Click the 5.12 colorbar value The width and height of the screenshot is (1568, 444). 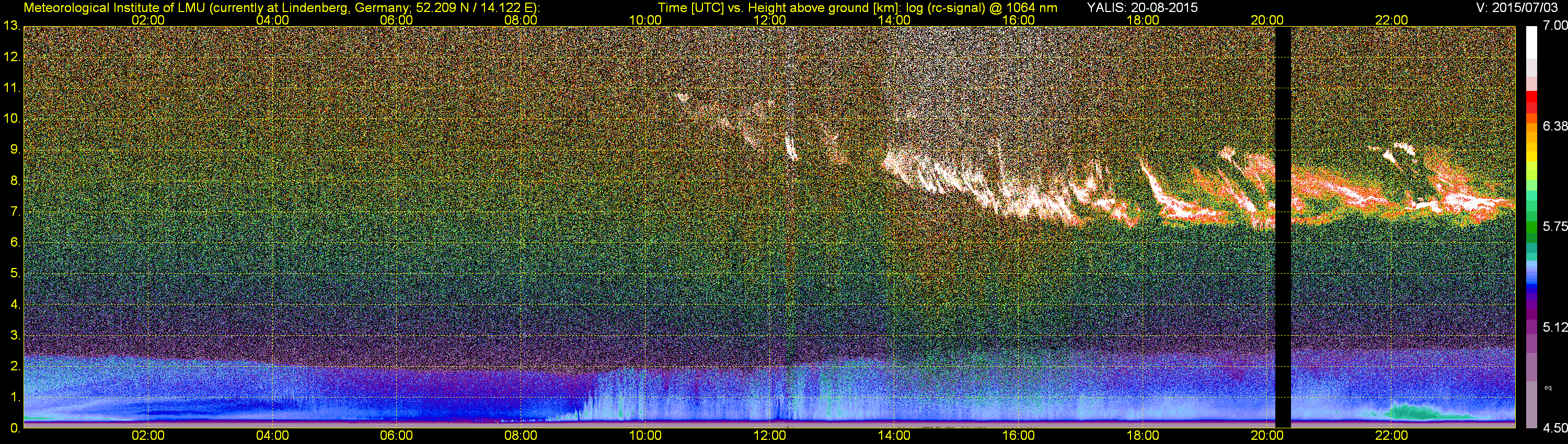click(1554, 327)
